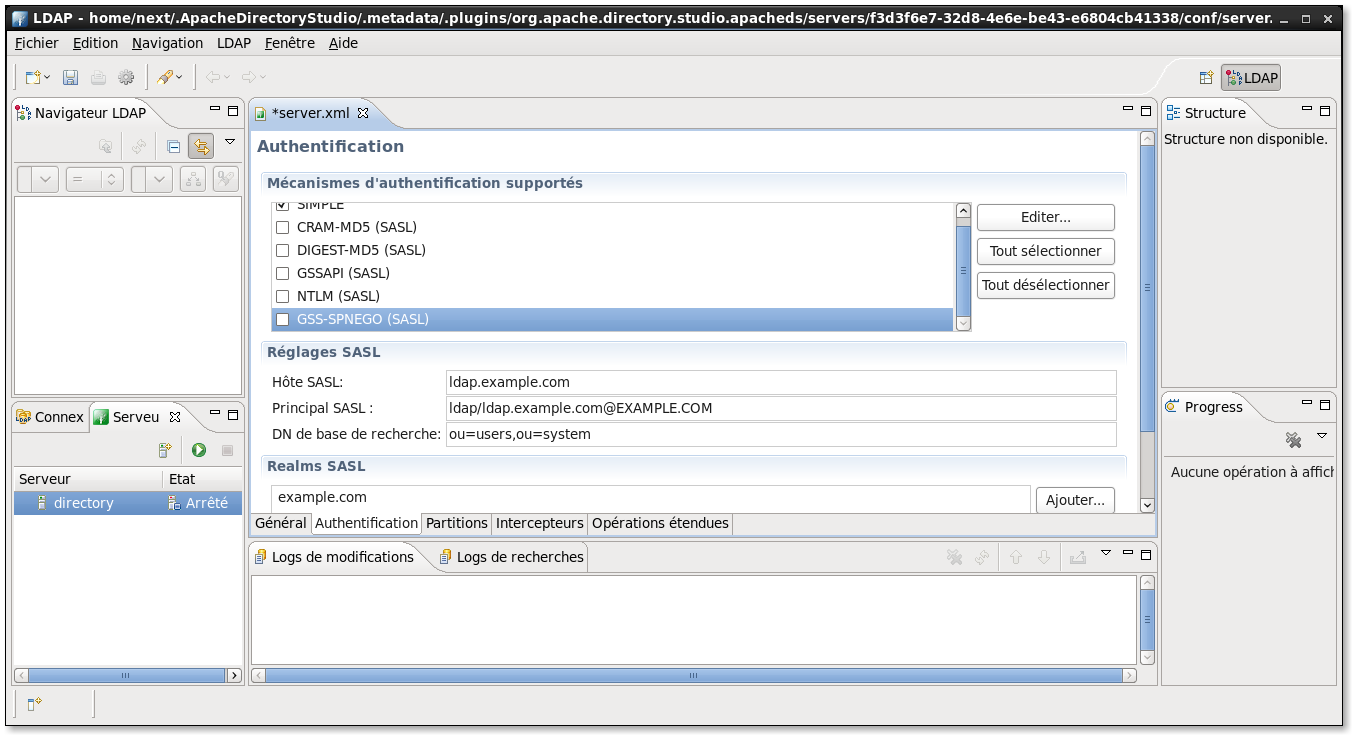Expand the Progress view menu triangle

(1322, 436)
